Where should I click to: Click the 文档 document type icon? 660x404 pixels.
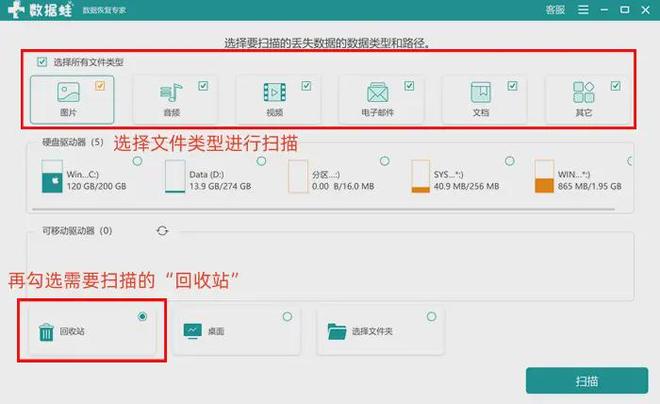coord(481,92)
